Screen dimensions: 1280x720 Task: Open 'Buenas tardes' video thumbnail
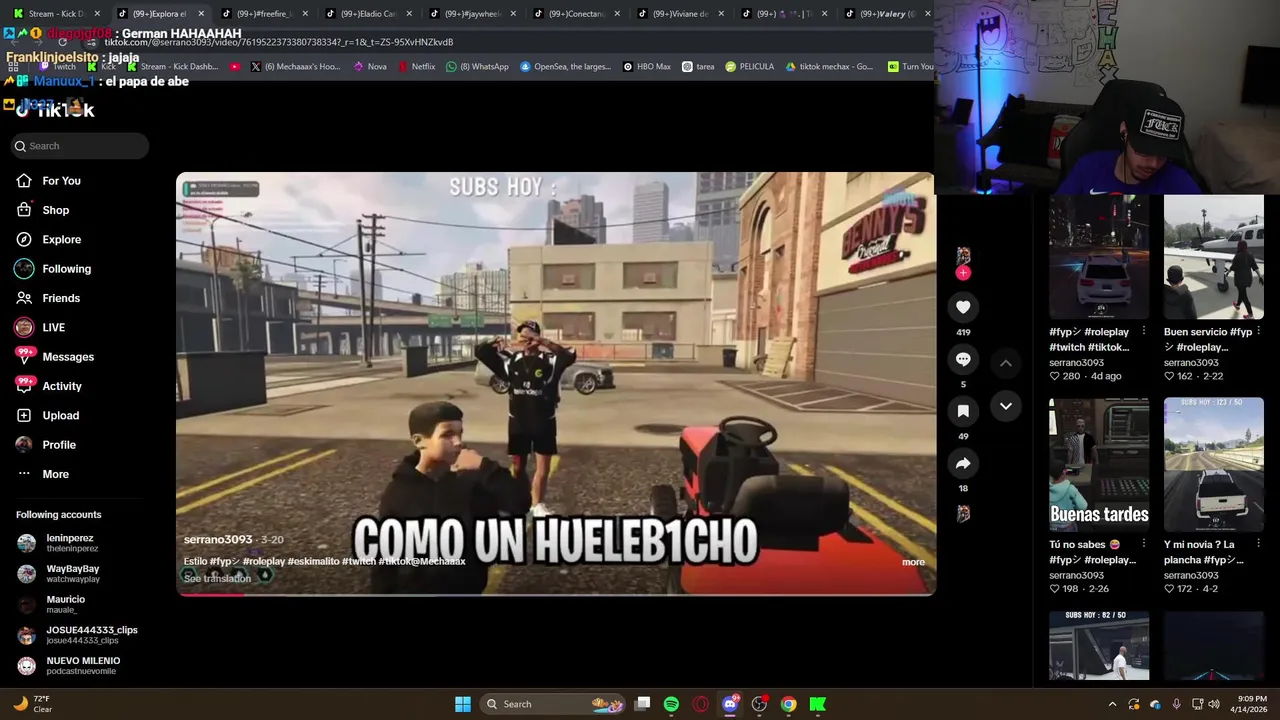pos(1099,465)
